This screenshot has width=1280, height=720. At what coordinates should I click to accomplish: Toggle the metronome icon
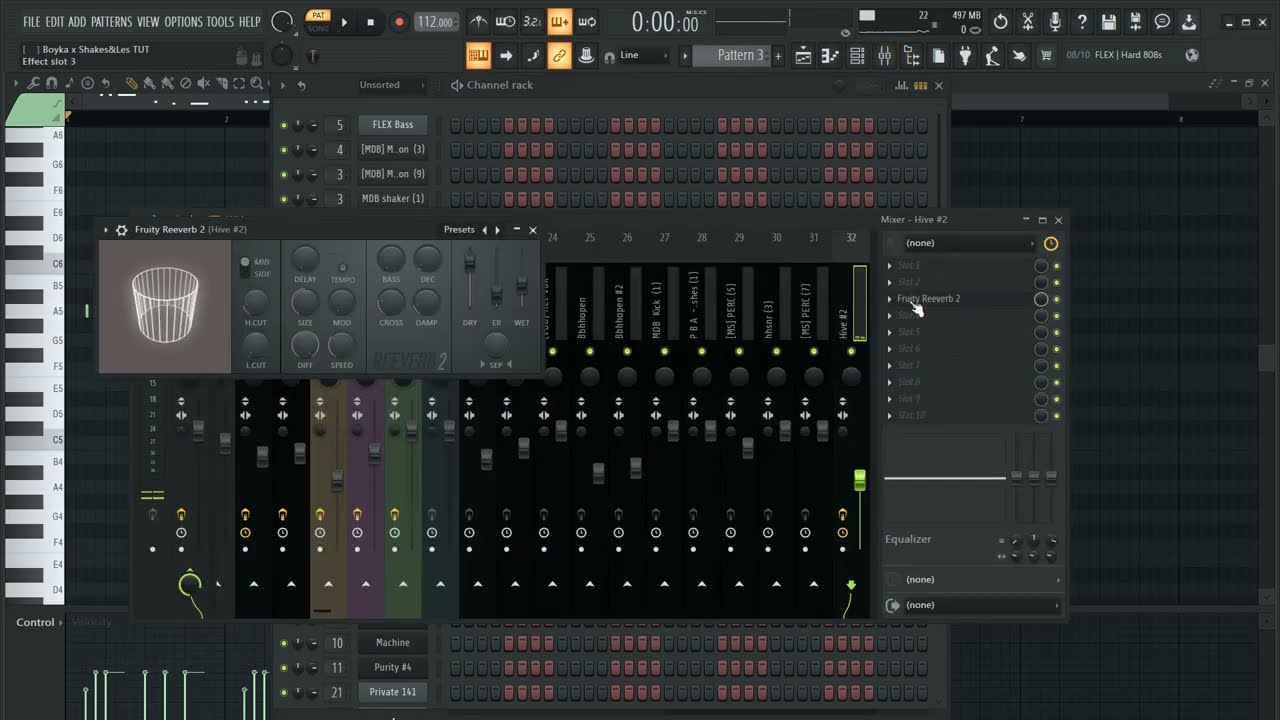coord(479,22)
